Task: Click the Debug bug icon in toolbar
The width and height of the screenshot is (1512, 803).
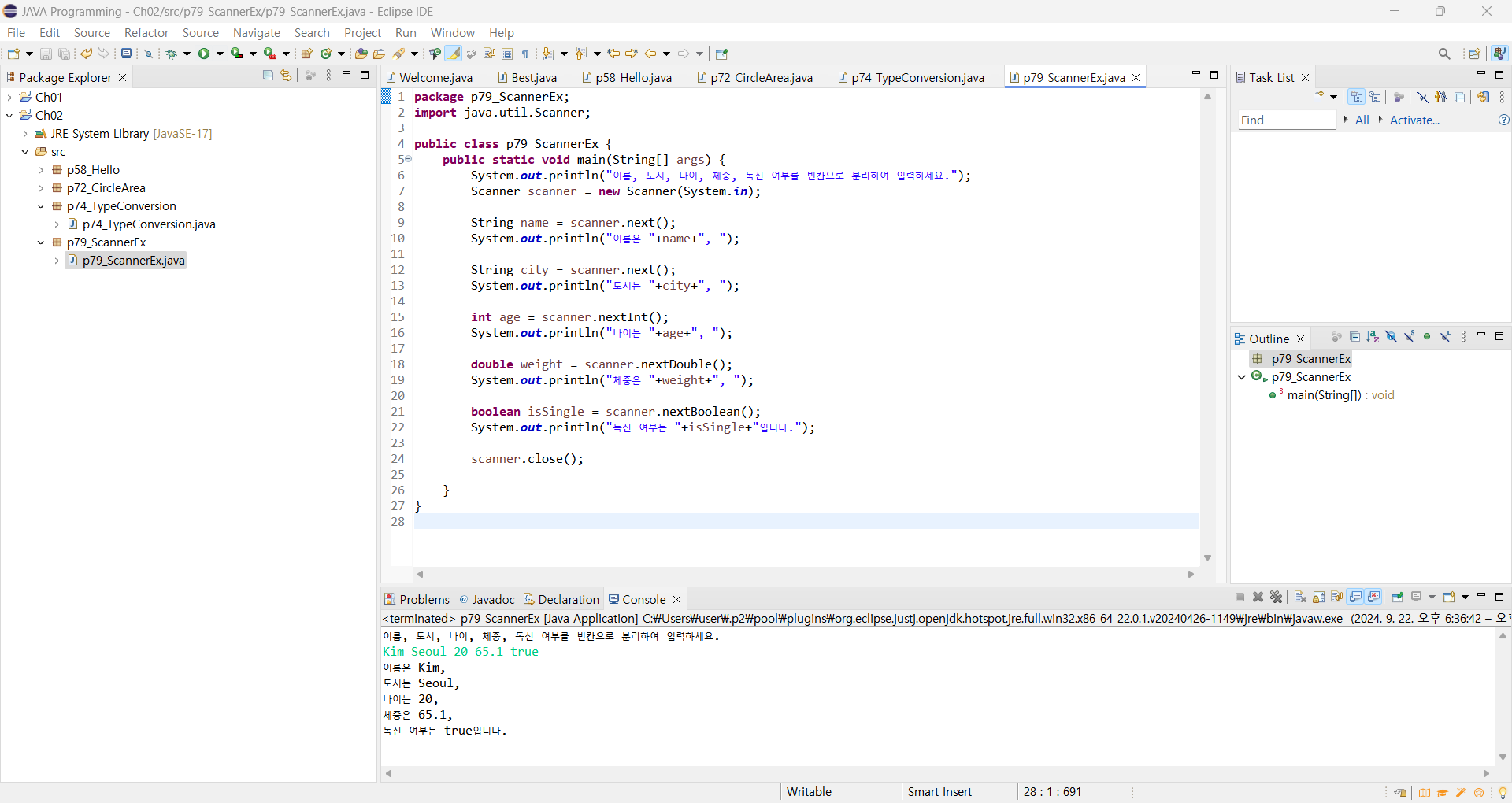Action: (171, 54)
